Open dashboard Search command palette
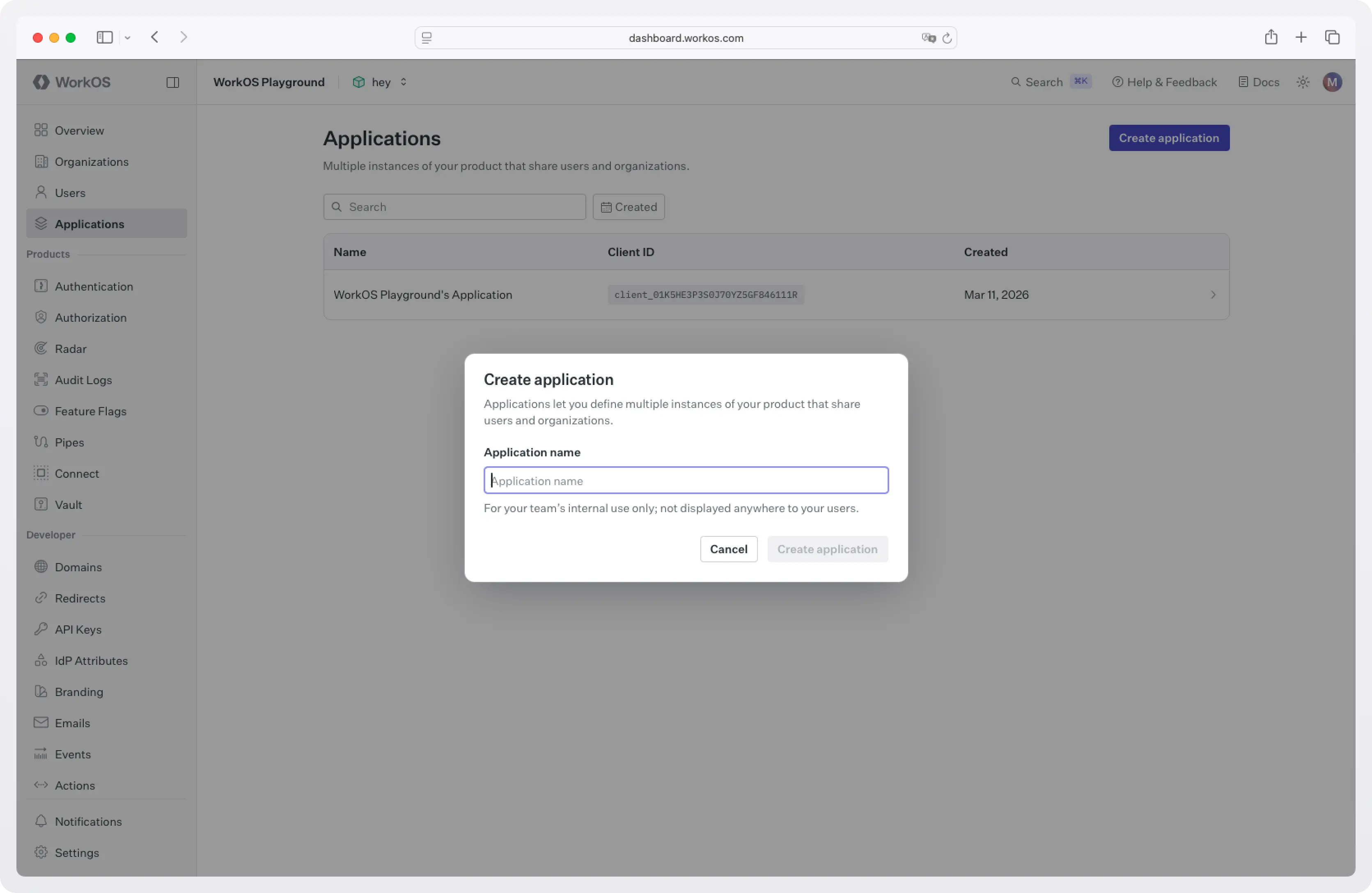 [x=1051, y=82]
